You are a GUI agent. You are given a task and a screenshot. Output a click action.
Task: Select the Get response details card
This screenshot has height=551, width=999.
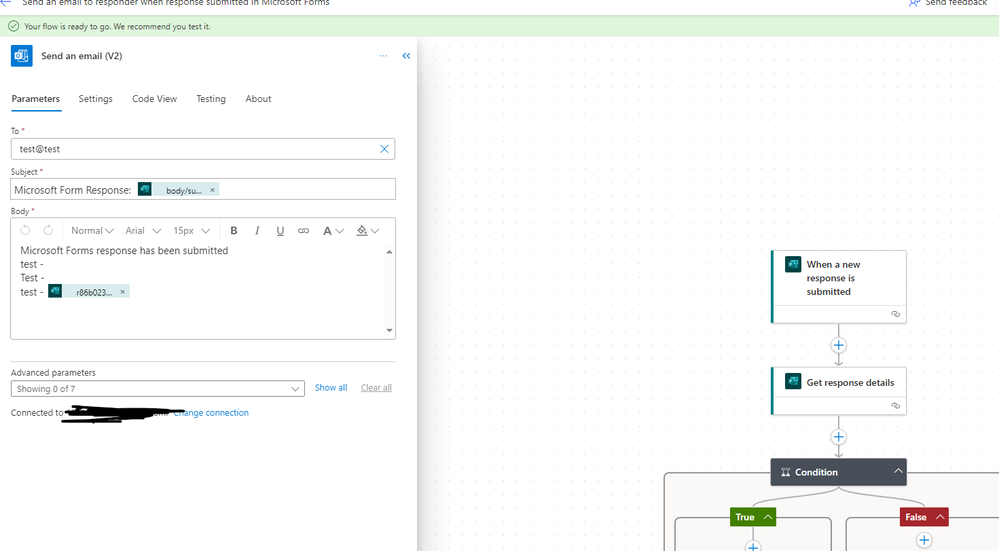pos(838,390)
